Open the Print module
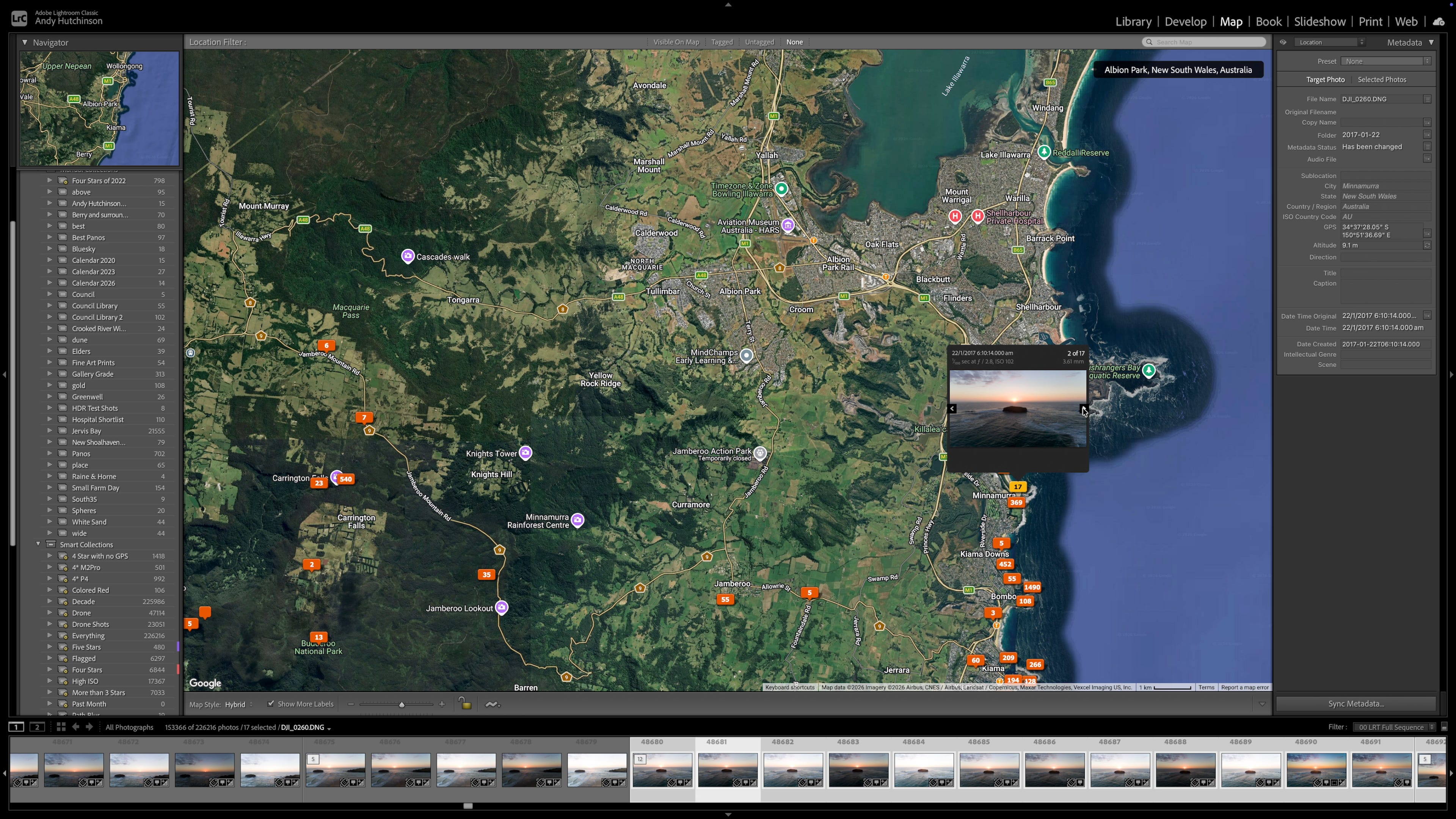The height and width of the screenshot is (819, 1456). tap(1370, 22)
